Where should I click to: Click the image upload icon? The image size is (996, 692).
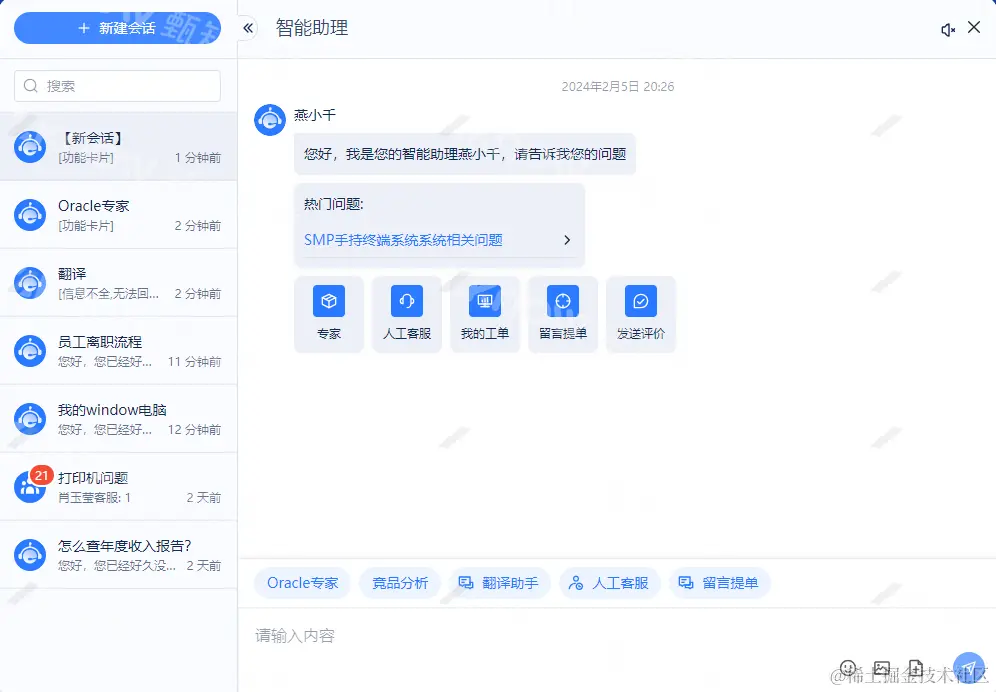(882, 667)
